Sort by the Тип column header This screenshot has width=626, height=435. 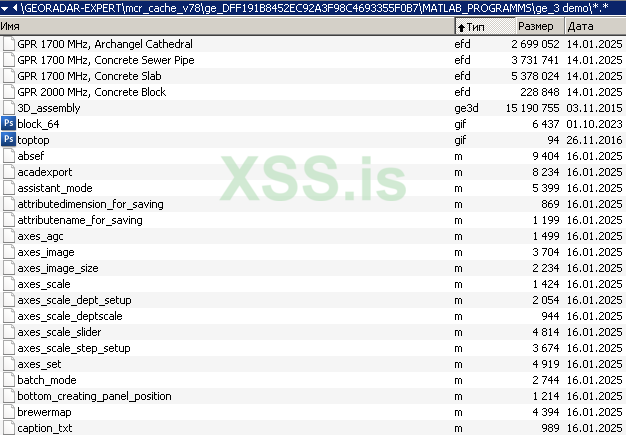coord(485,26)
